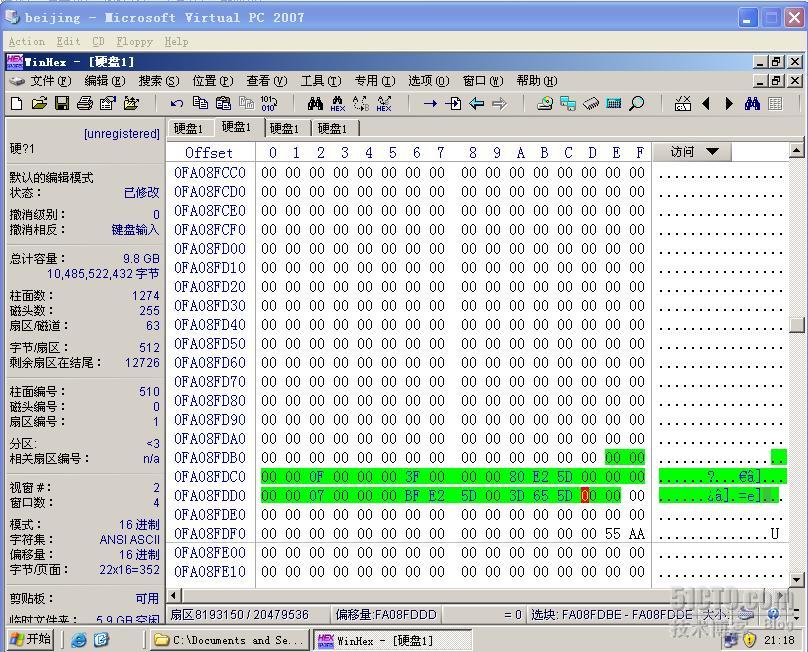
Task: Click the Data Interpreter grid icon at toolbar end
Action: coord(775,104)
